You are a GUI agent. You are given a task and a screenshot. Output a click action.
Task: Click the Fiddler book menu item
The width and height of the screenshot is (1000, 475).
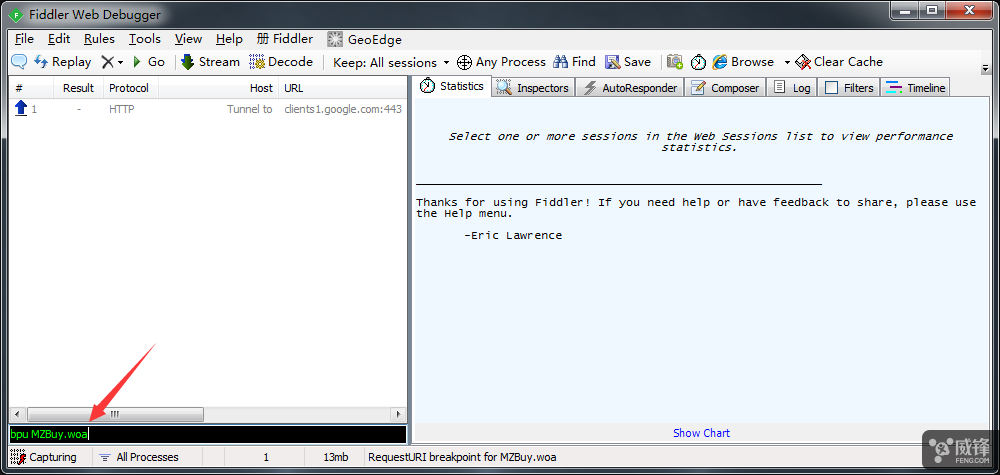pyautogui.click(x=285, y=39)
